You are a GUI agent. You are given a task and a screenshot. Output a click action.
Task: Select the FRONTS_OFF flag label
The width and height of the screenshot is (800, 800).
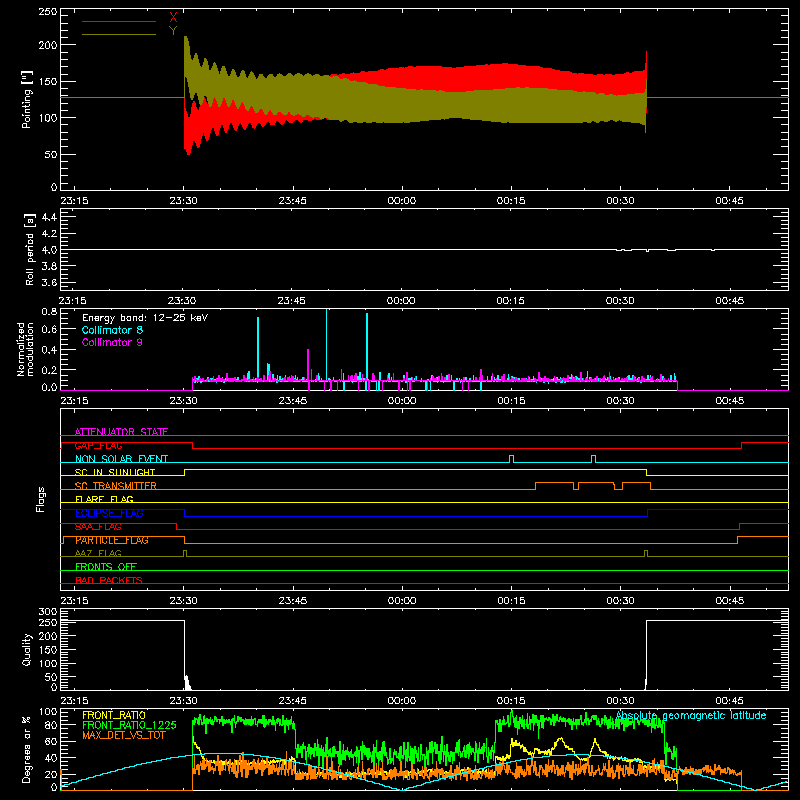pyautogui.click(x=106, y=566)
